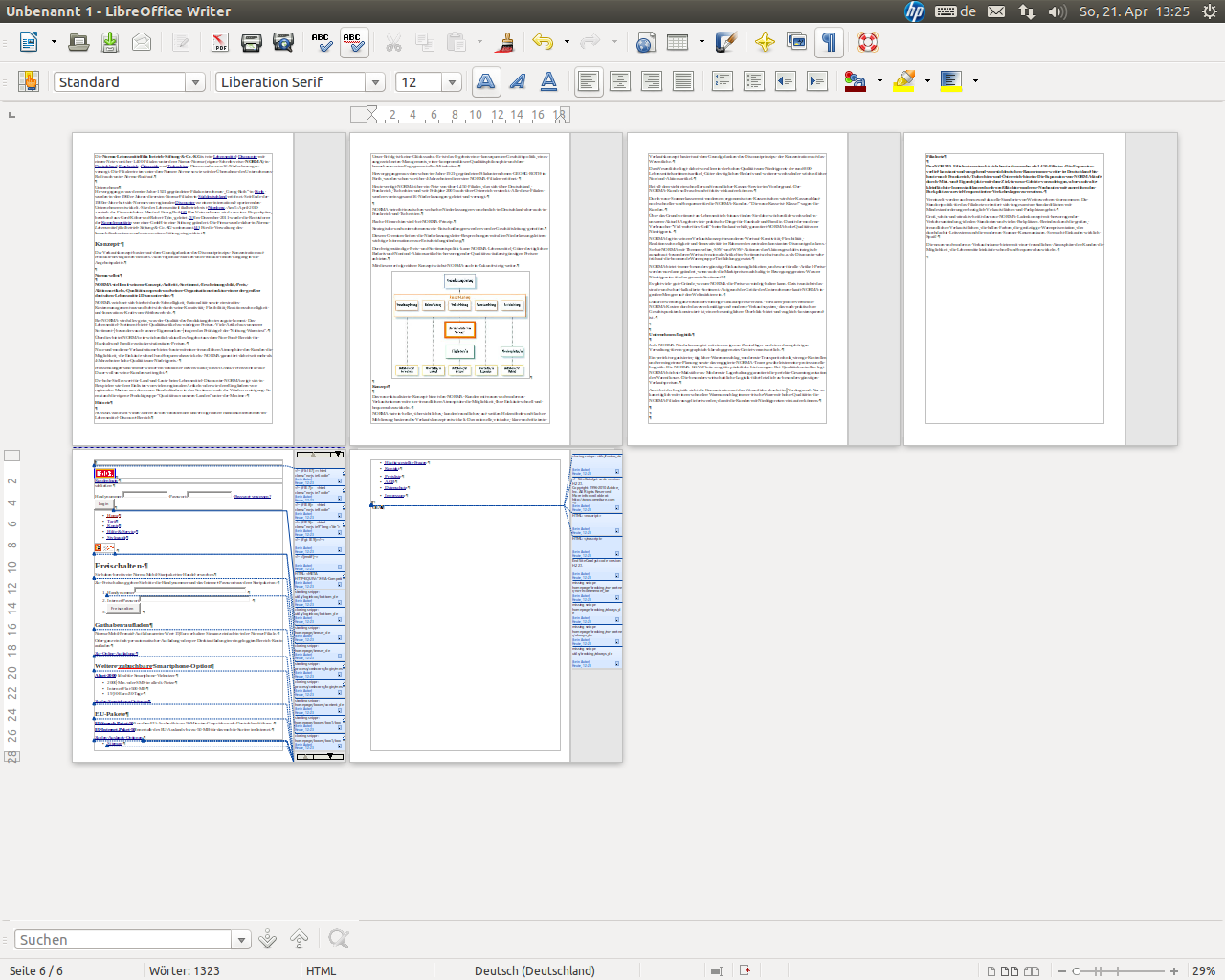The width and height of the screenshot is (1225, 980).
Task: Open the page preview
Action: [x=283, y=42]
